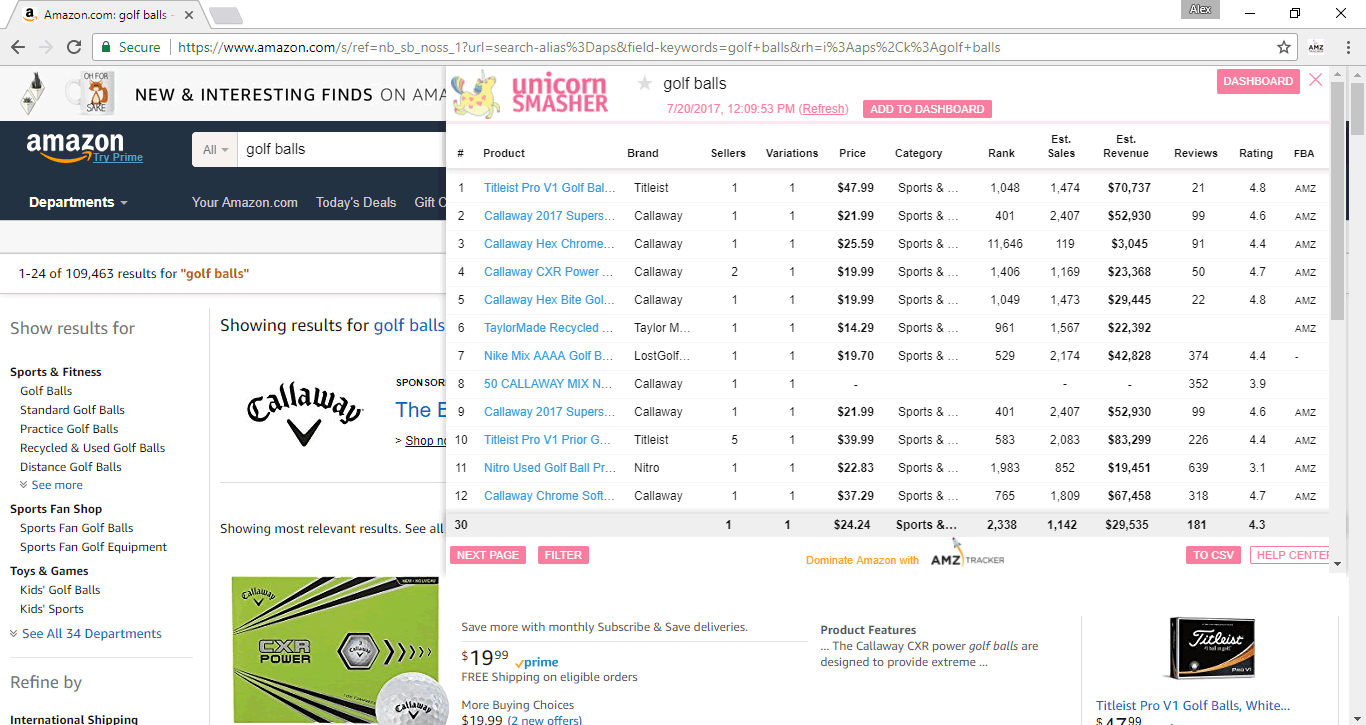Screen dimensions: 1366x725
Task: Click the Amazon search input field
Action: pyautogui.click(x=340, y=150)
